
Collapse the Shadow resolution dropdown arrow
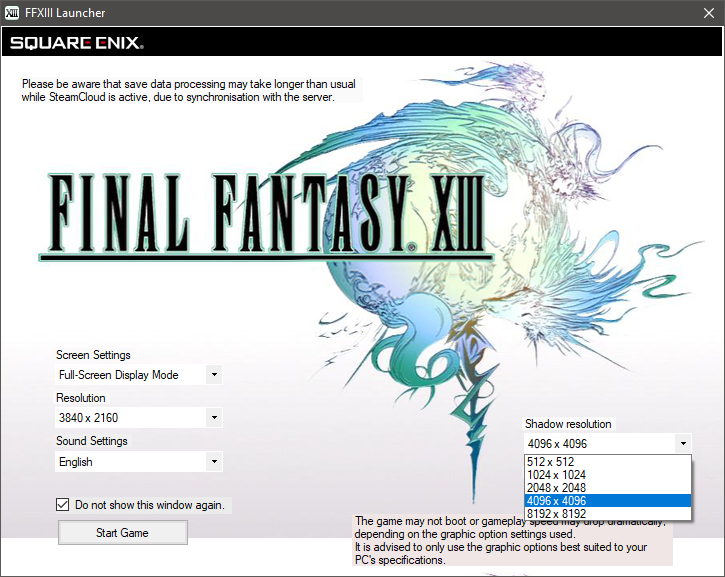point(683,444)
